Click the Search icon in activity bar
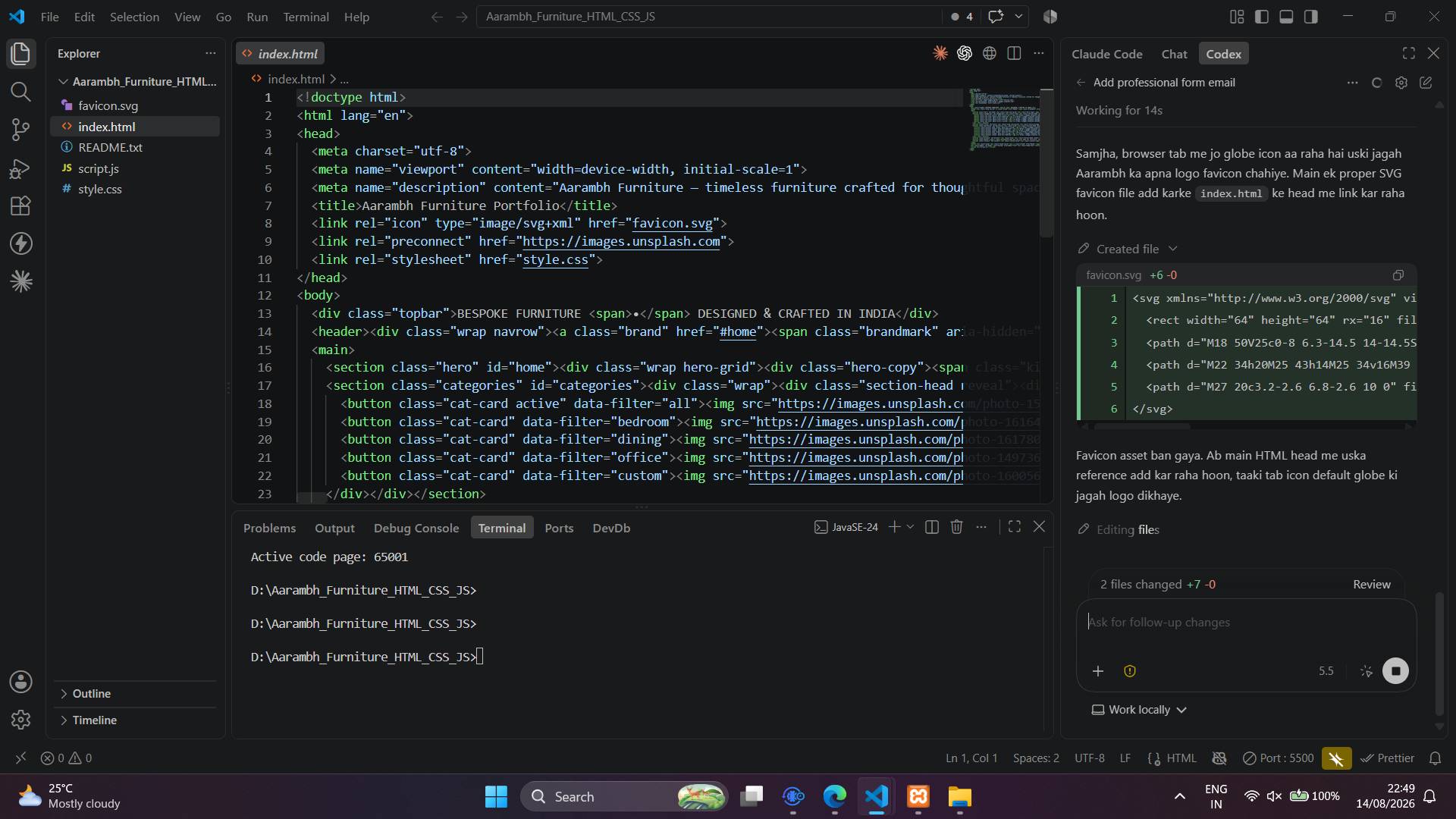The width and height of the screenshot is (1456, 819). (x=20, y=92)
